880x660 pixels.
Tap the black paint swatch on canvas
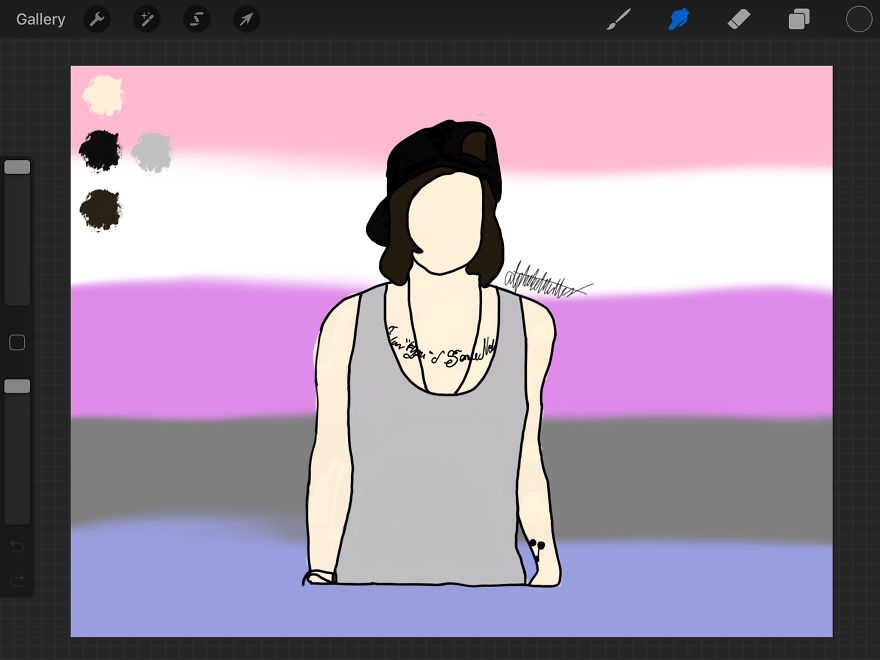tap(99, 152)
